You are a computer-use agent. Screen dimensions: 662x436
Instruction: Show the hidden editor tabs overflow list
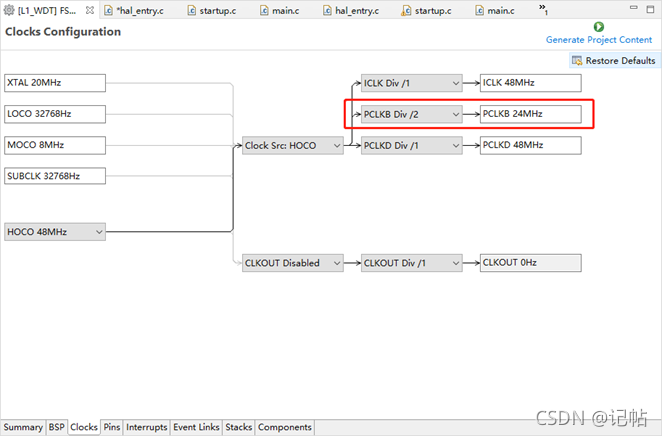click(543, 9)
